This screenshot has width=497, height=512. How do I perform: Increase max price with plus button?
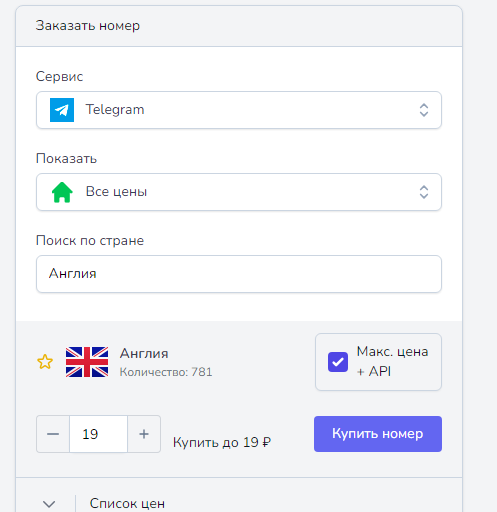pyautogui.click(x=144, y=434)
